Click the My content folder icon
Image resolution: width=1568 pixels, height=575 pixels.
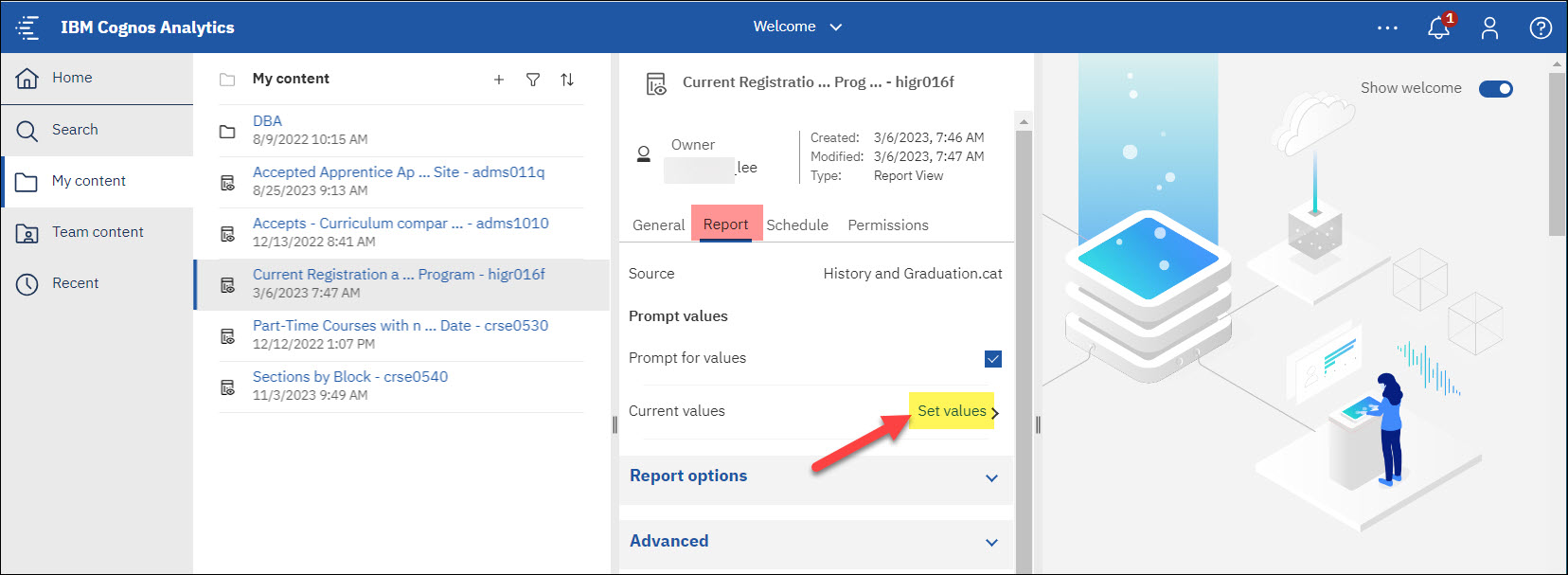[27, 181]
